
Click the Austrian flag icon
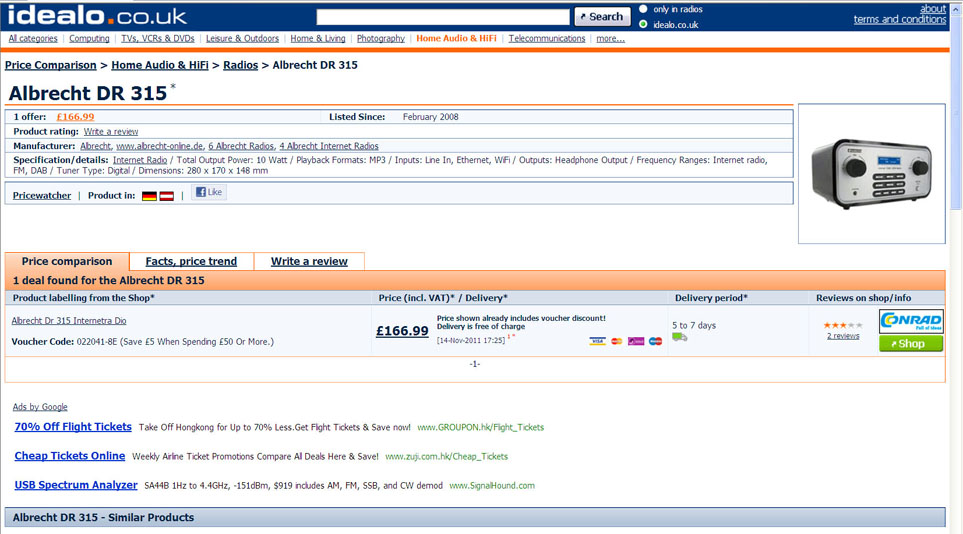click(166, 196)
